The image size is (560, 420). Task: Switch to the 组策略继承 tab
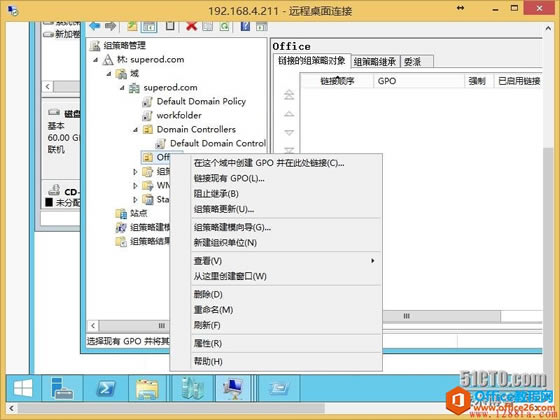(x=375, y=62)
